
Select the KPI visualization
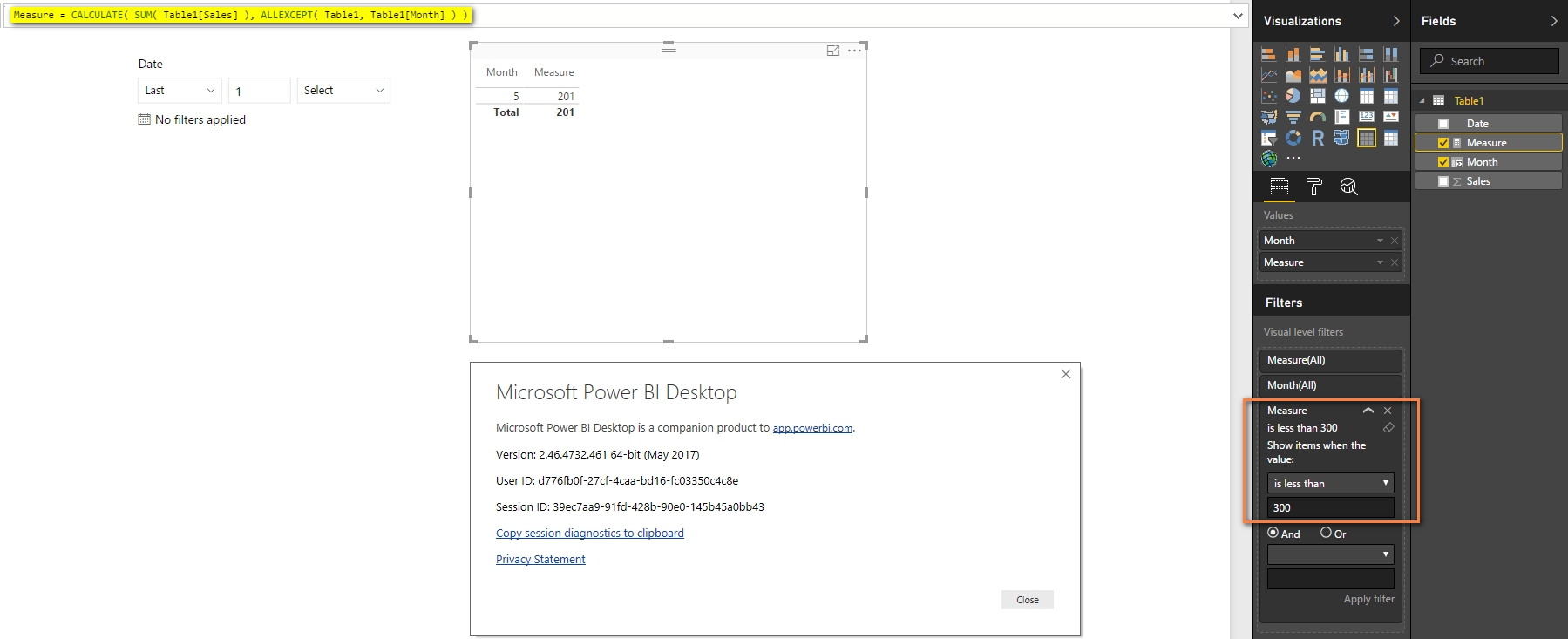(x=1390, y=117)
